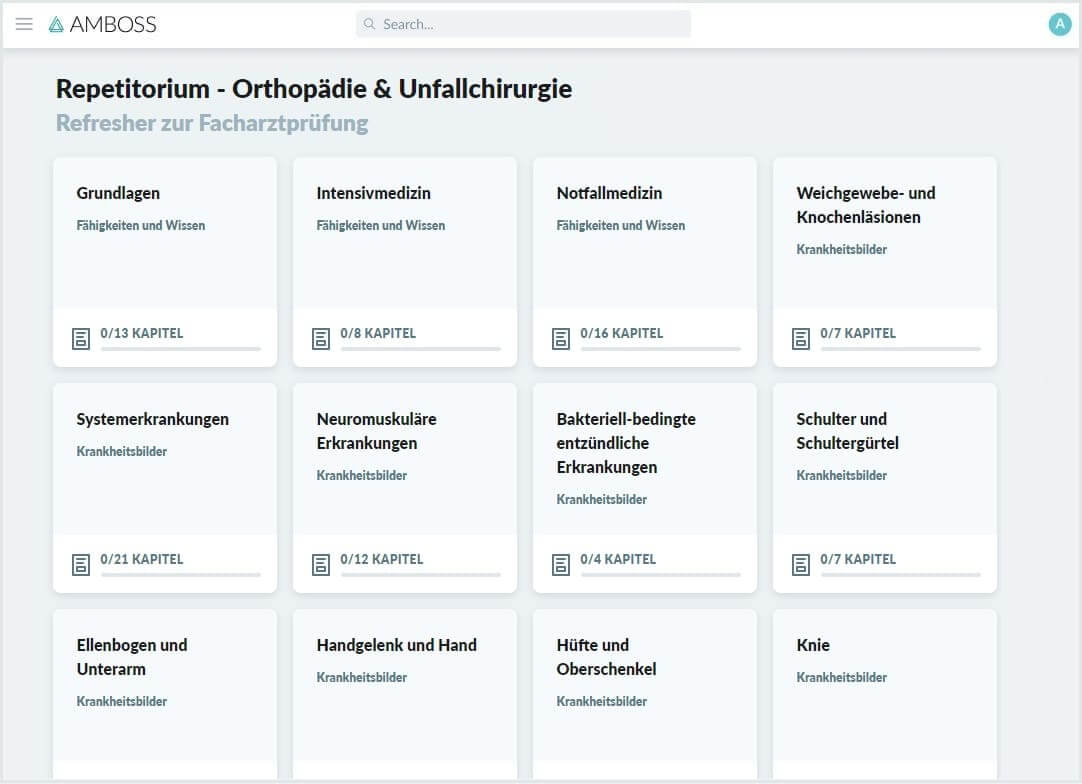
Task: Click the 0/8 KAPITEL progress bar
Action: pos(421,349)
